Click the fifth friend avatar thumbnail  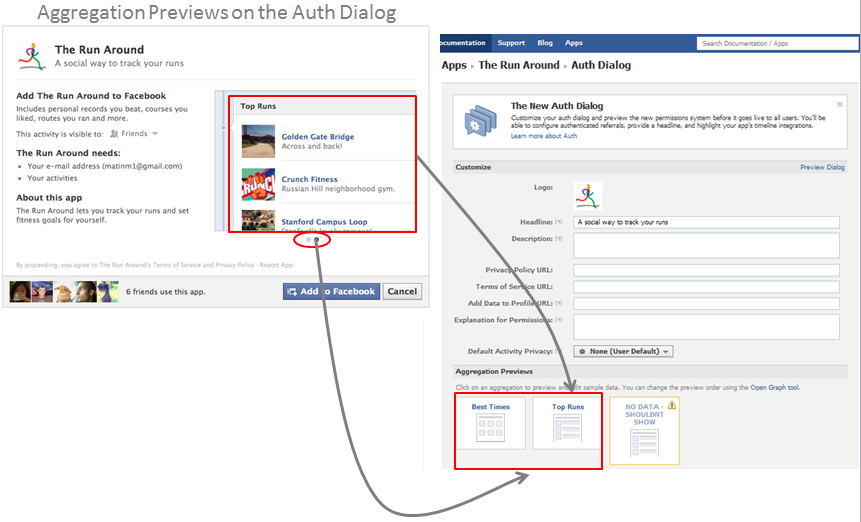[108, 291]
